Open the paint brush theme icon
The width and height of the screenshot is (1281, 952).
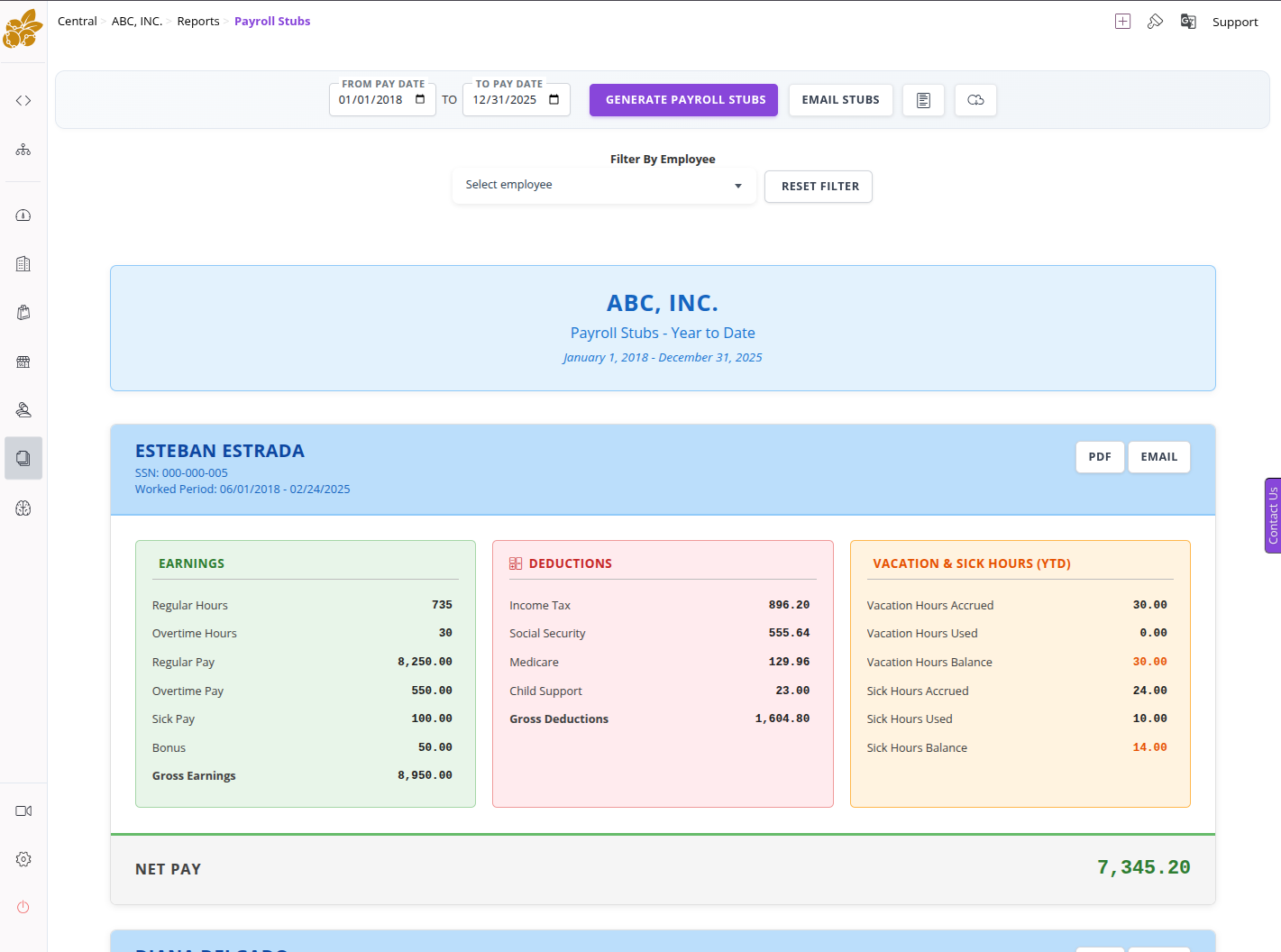click(x=1156, y=21)
